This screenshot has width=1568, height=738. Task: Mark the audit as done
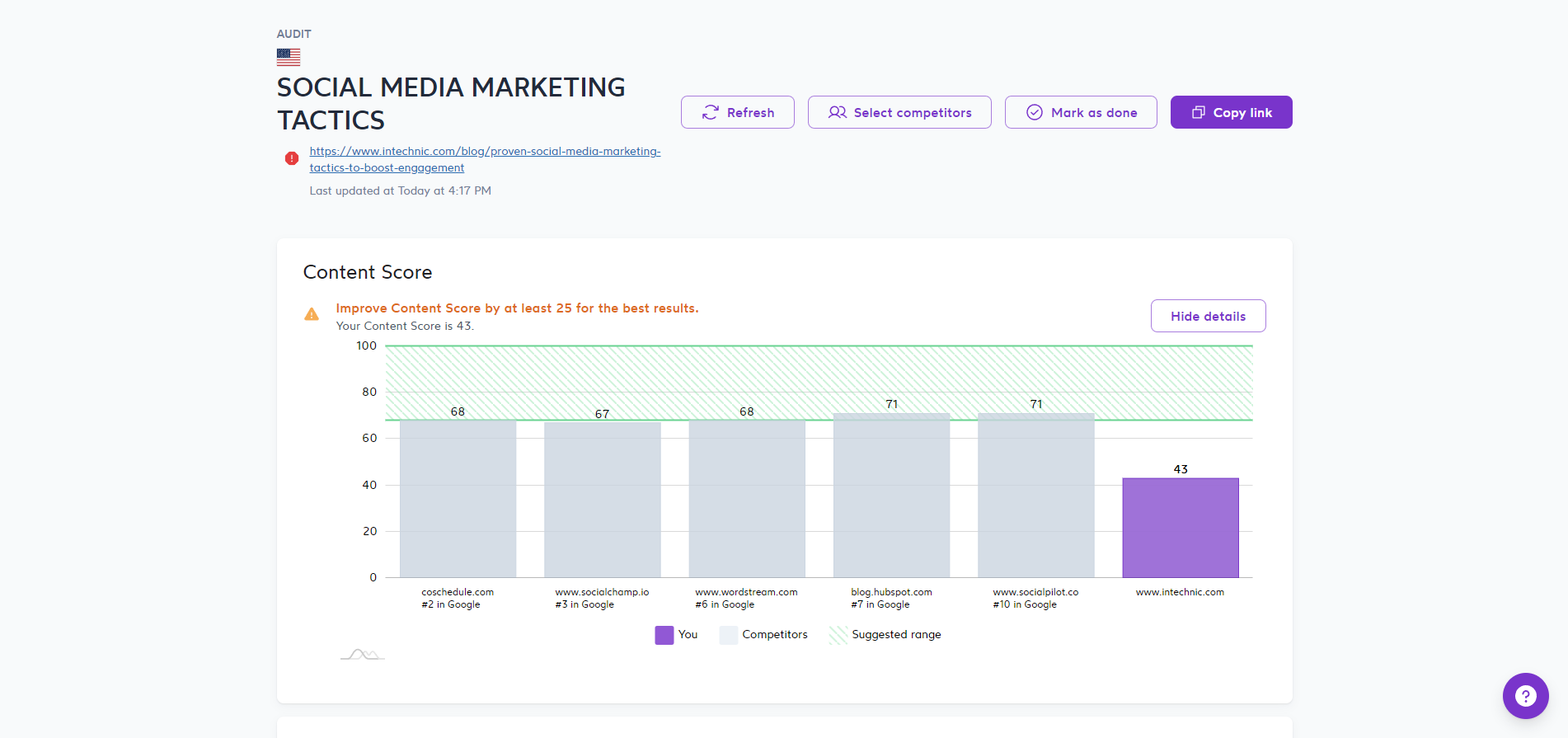[1081, 112]
